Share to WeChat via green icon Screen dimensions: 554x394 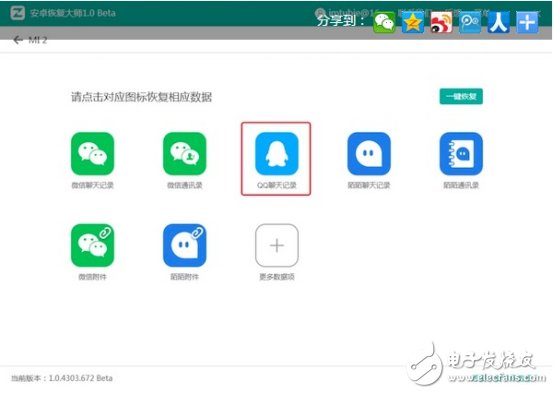coord(384,22)
